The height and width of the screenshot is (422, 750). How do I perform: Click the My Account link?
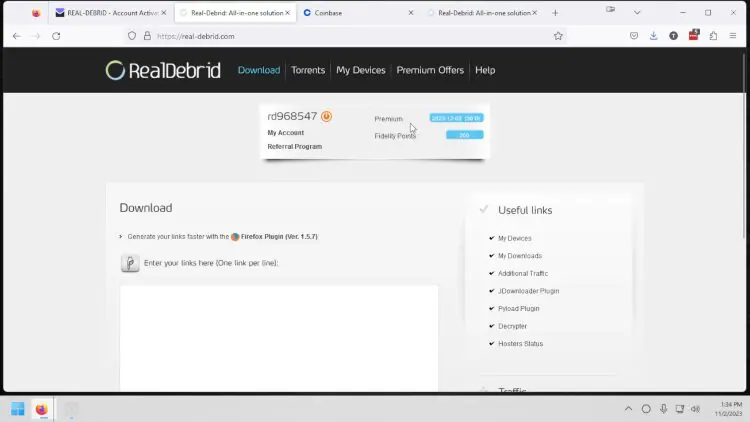286,133
